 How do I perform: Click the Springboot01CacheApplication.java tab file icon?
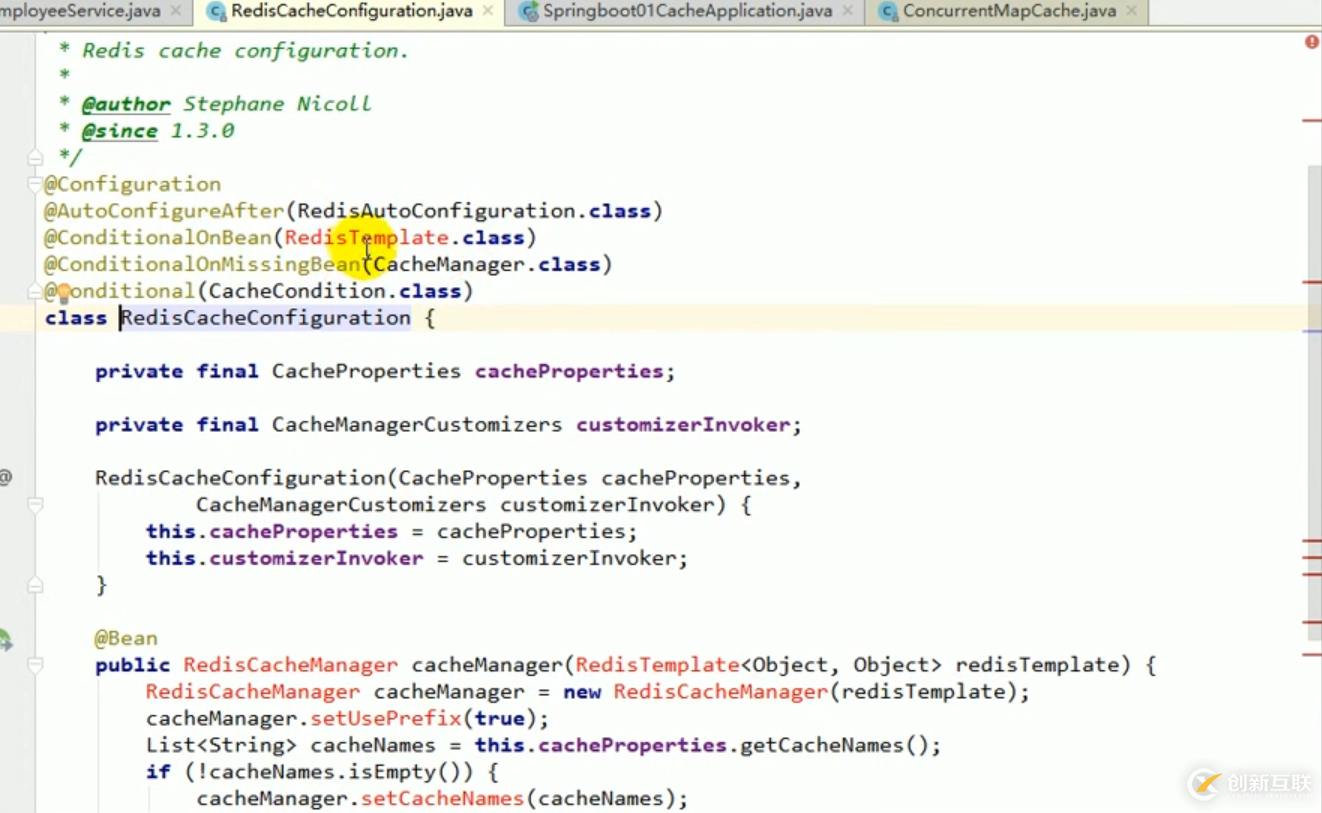click(x=529, y=12)
